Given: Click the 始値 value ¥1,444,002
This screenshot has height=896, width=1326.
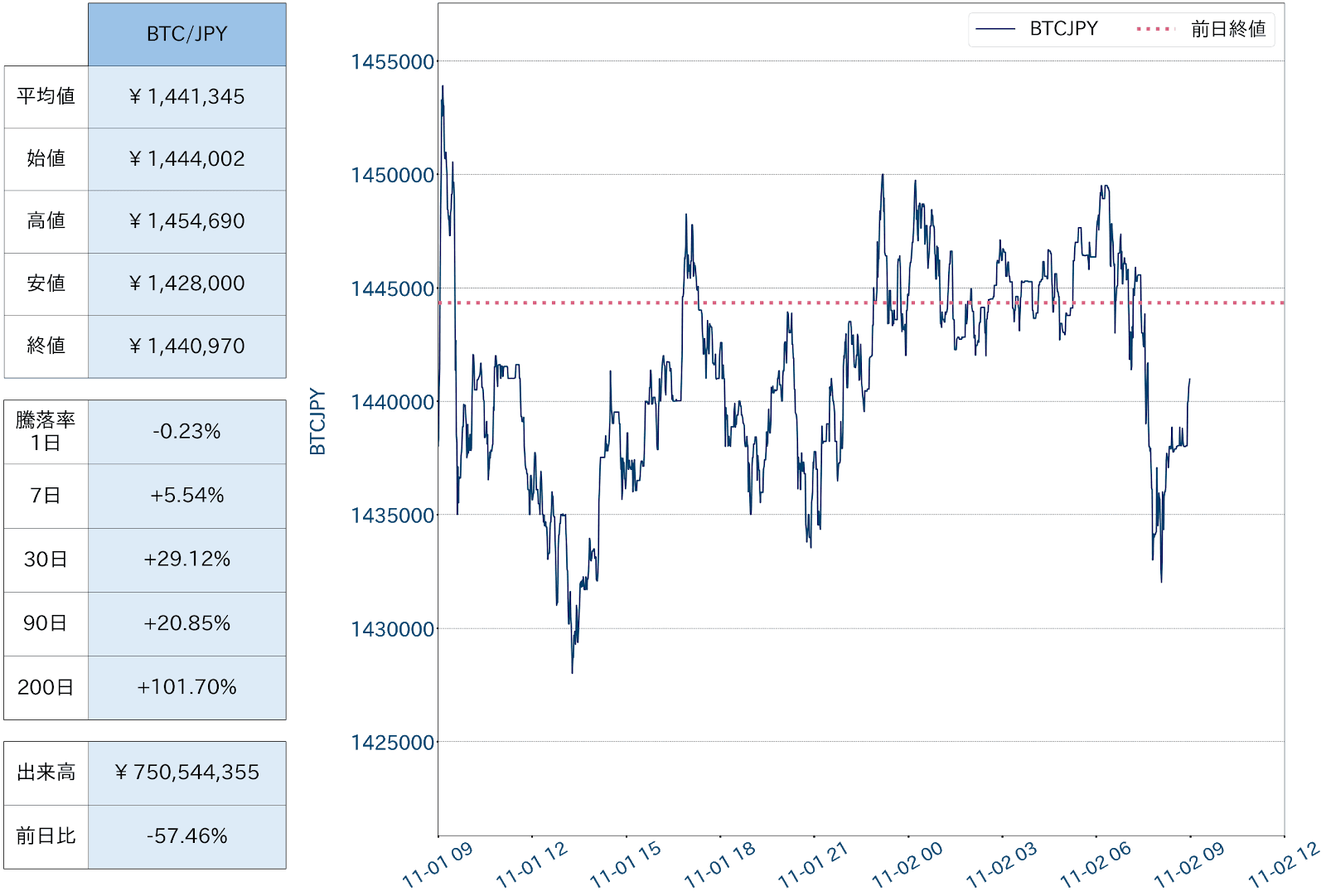Looking at the screenshot, I should [186, 159].
